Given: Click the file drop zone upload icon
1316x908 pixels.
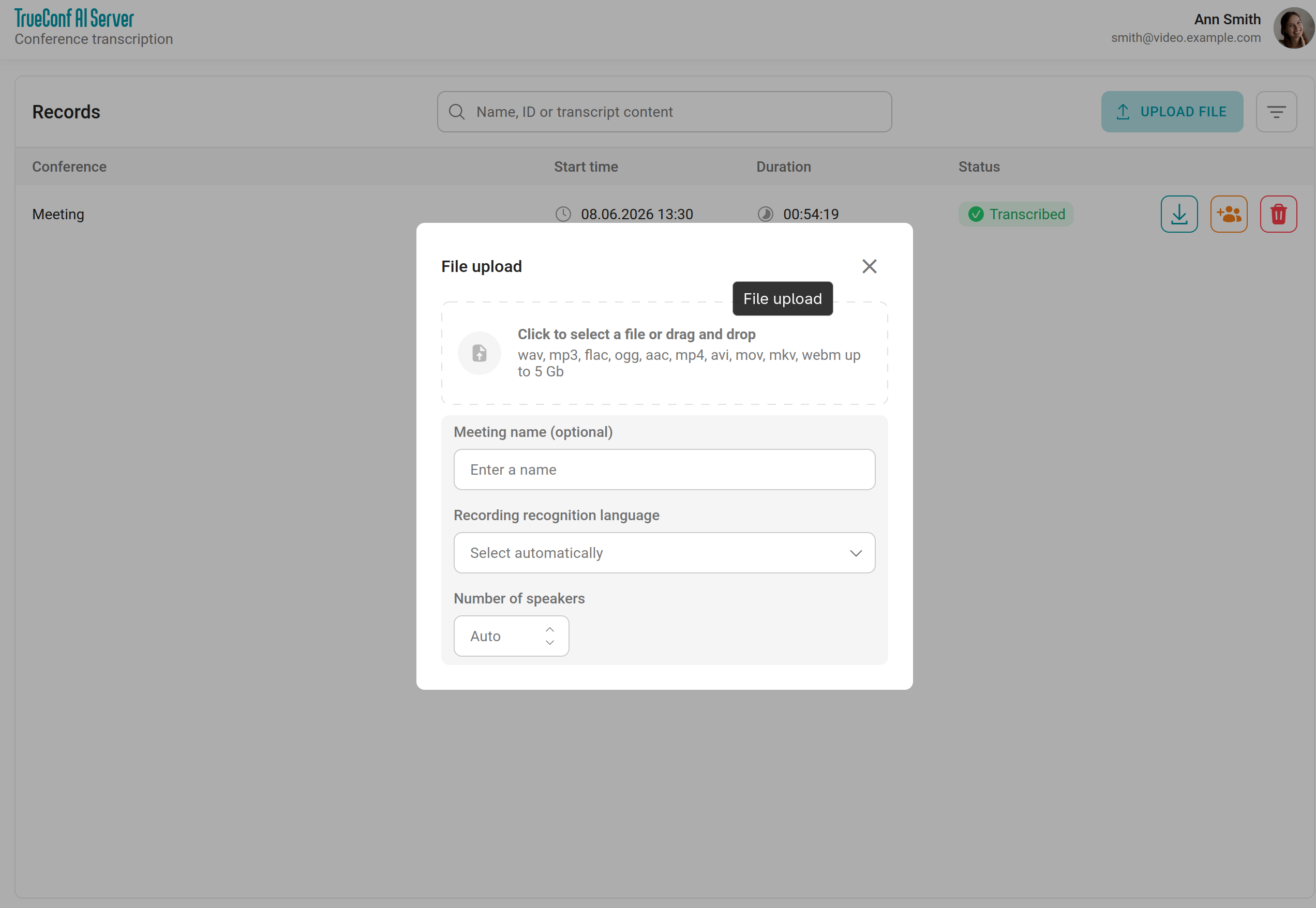Looking at the screenshot, I should click(x=479, y=353).
